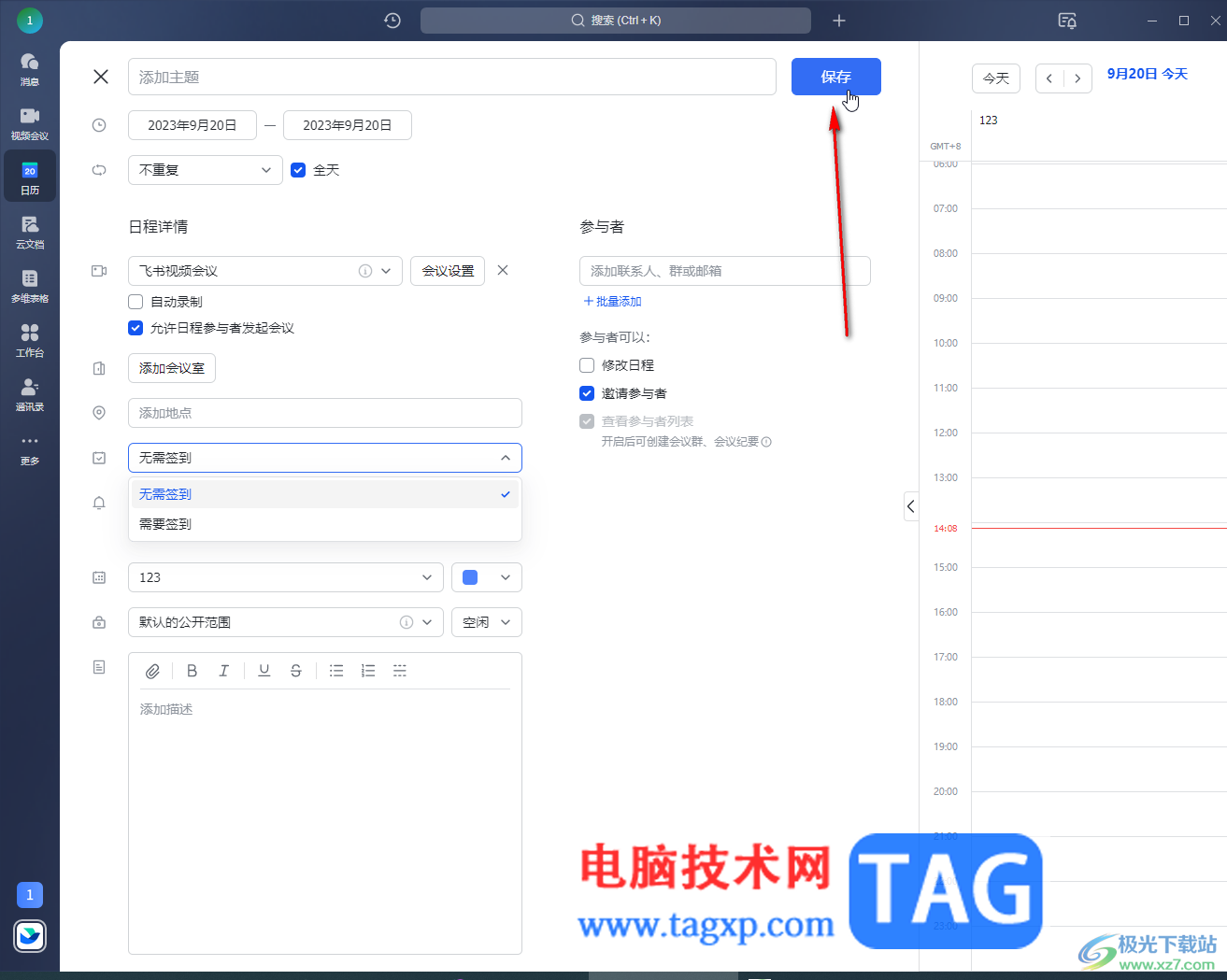The height and width of the screenshot is (980, 1227).
Task: Click the search bar (搜索 Ctrl+K)
Action: click(x=616, y=21)
